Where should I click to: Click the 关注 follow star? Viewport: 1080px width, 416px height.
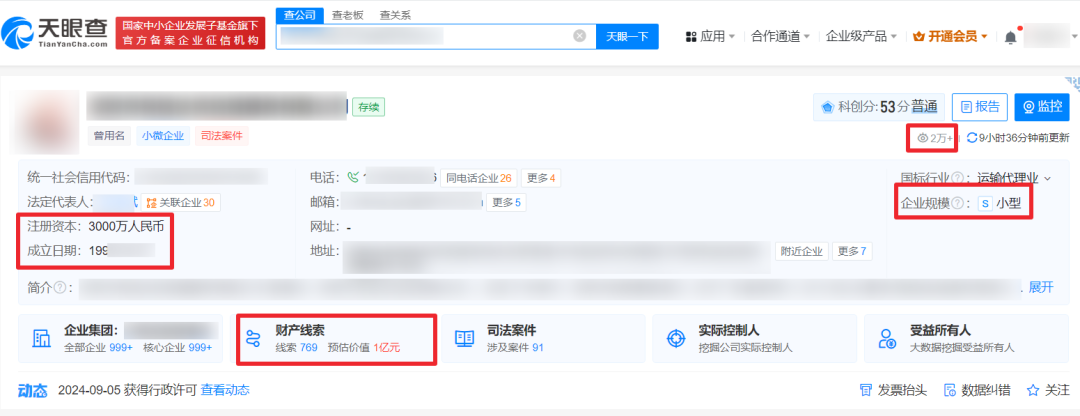click(1049, 390)
